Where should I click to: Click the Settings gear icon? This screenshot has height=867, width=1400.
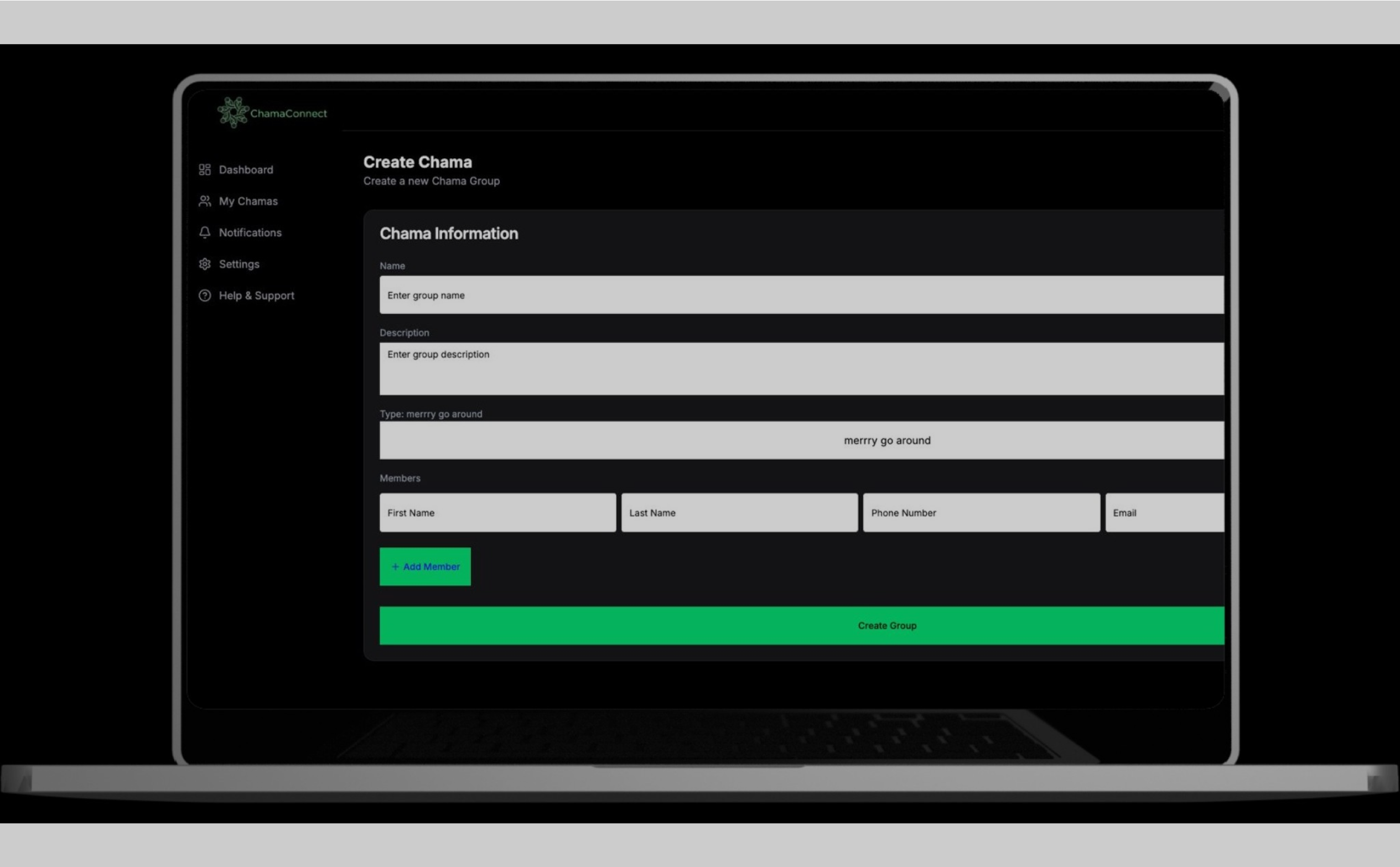205,264
